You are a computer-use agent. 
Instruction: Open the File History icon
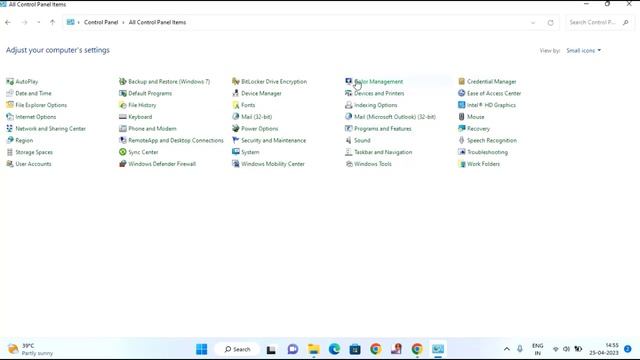coord(122,105)
